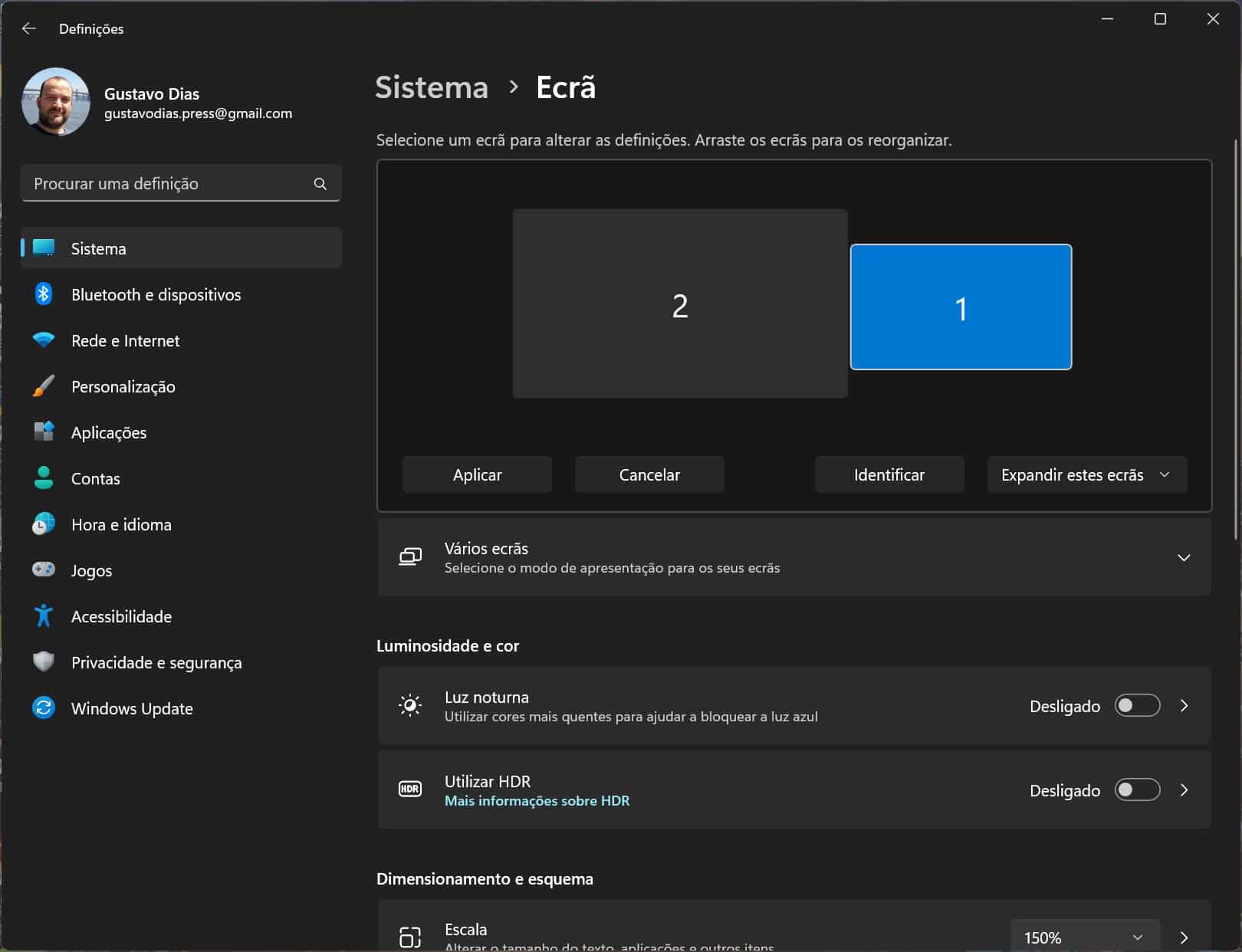1242x952 pixels.
Task: Go to Contas in the sidebar
Action: click(96, 478)
